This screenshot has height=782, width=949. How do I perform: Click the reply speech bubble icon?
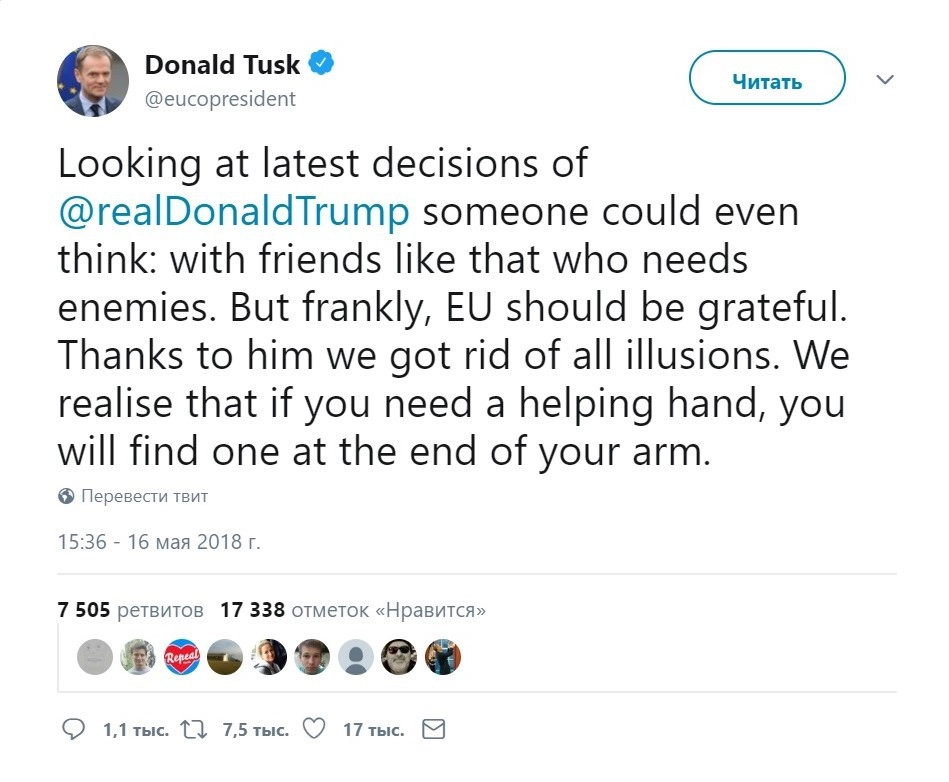pos(74,731)
